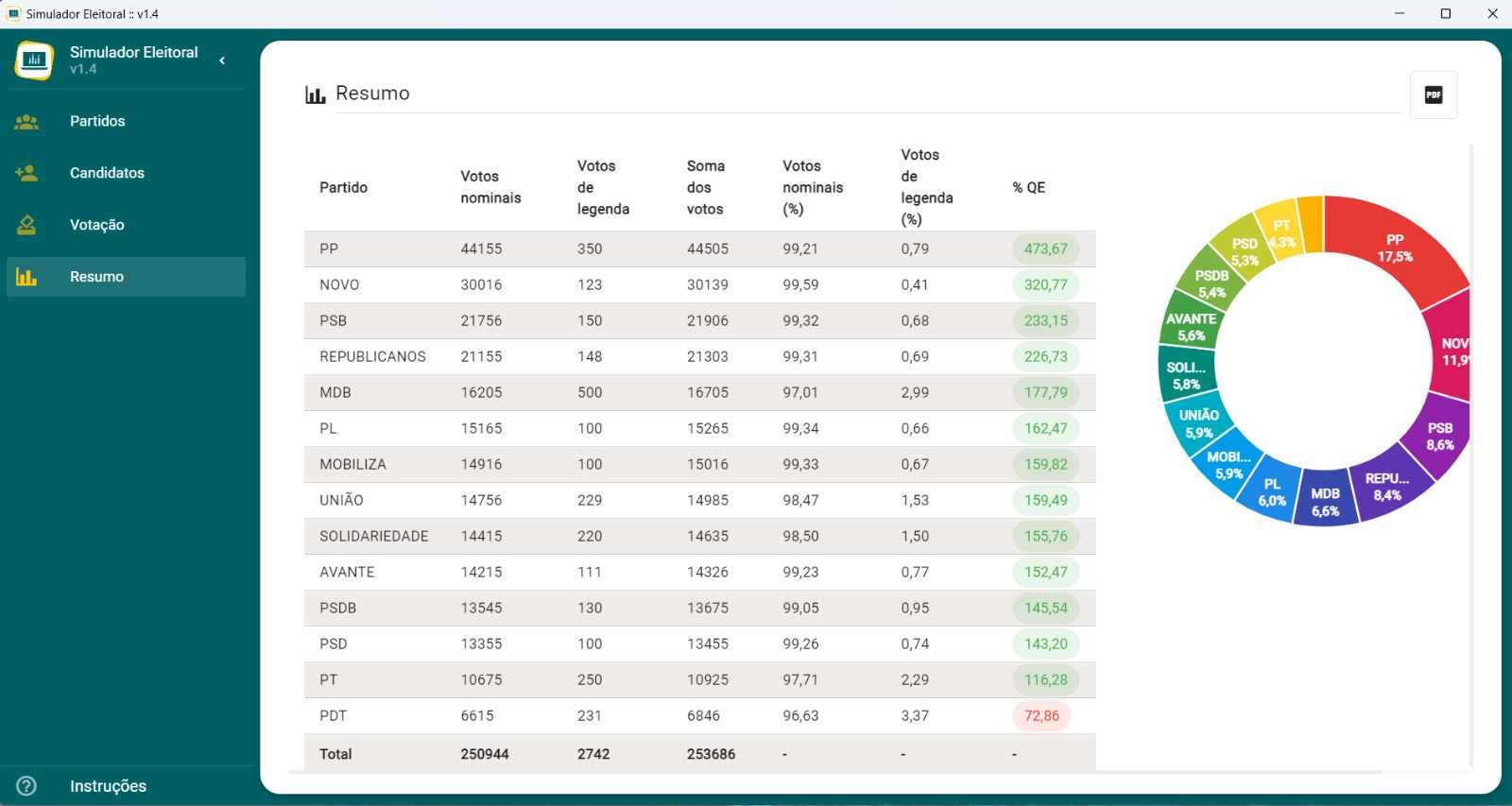
Task: Click the Partidos people icon
Action: coord(26,122)
